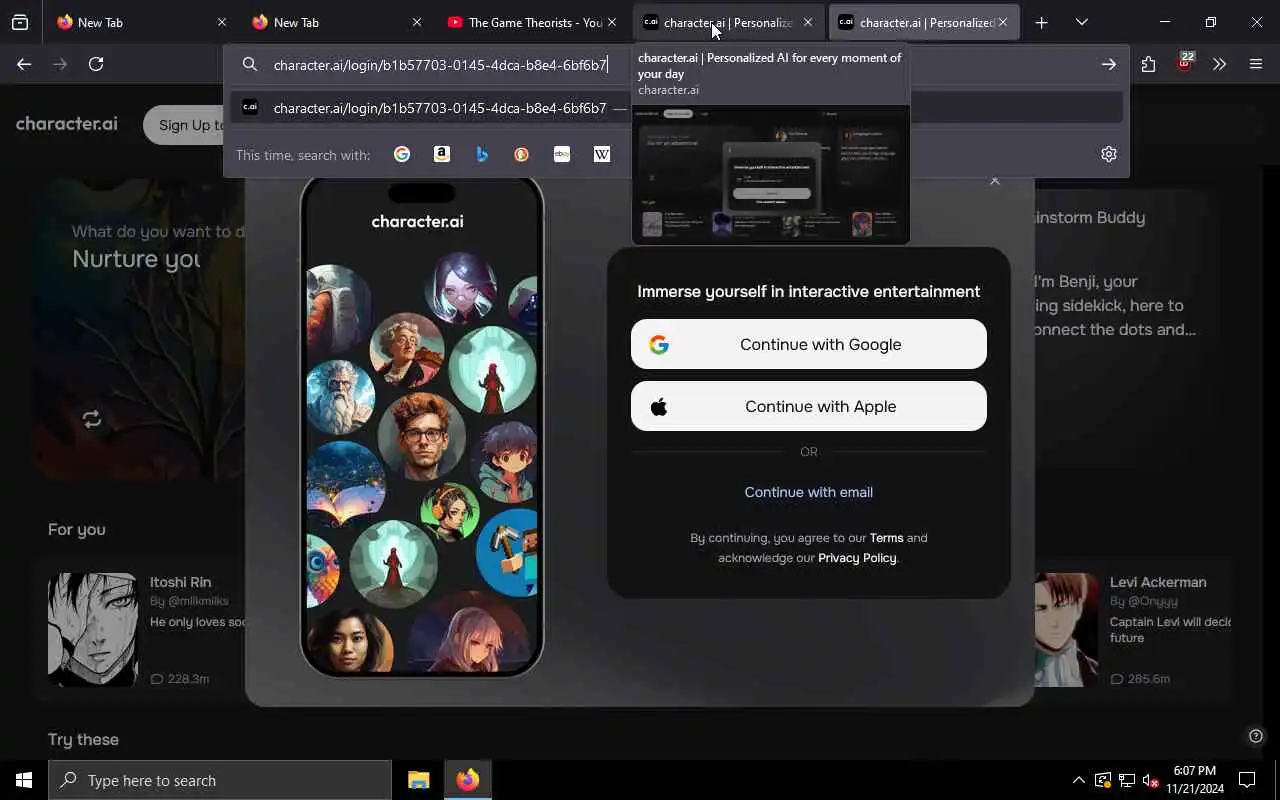Open the volume tray icon

coord(1151,780)
